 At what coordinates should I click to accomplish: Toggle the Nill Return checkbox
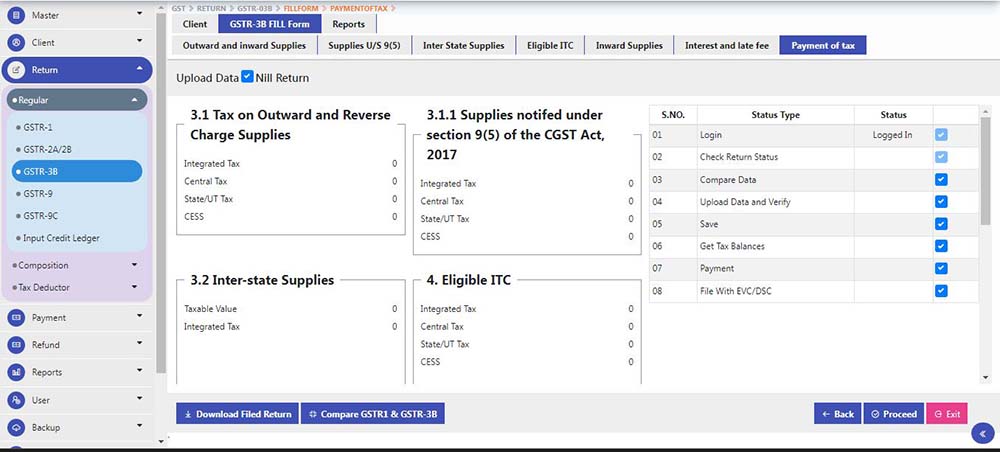click(248, 77)
